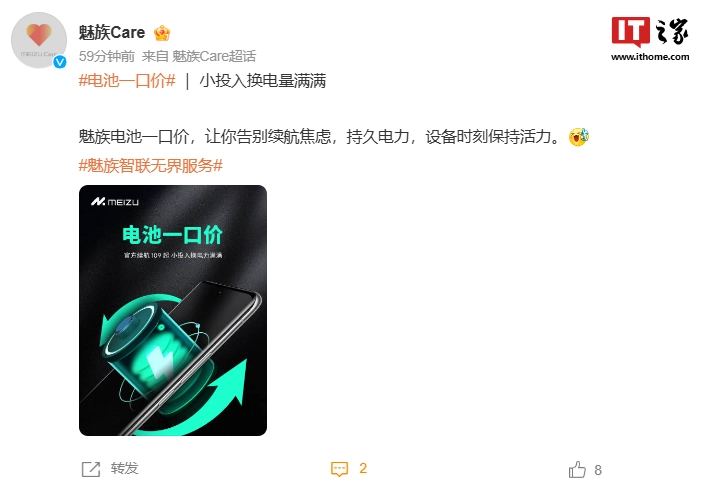Open the 魅族Care username link
The height and width of the screenshot is (490, 701).
(112, 33)
